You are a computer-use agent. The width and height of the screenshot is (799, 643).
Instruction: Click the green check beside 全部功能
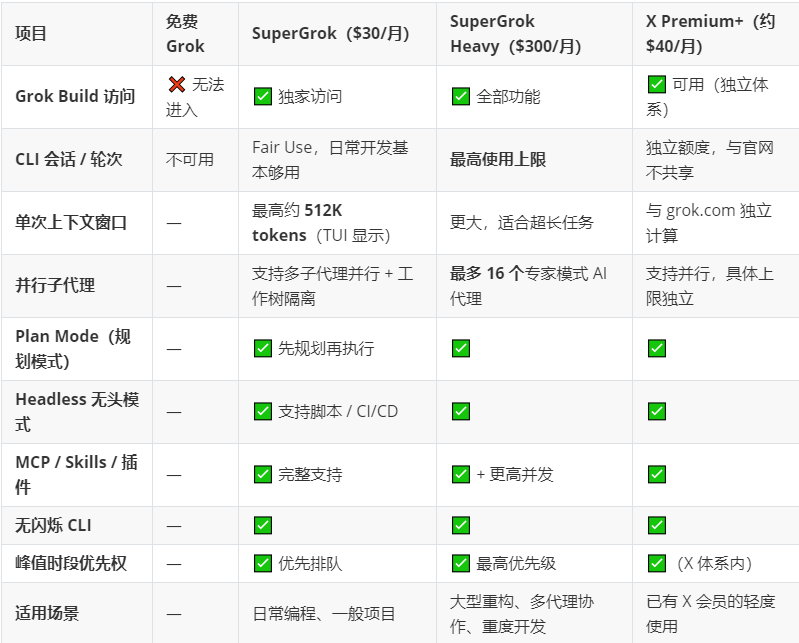point(461,96)
